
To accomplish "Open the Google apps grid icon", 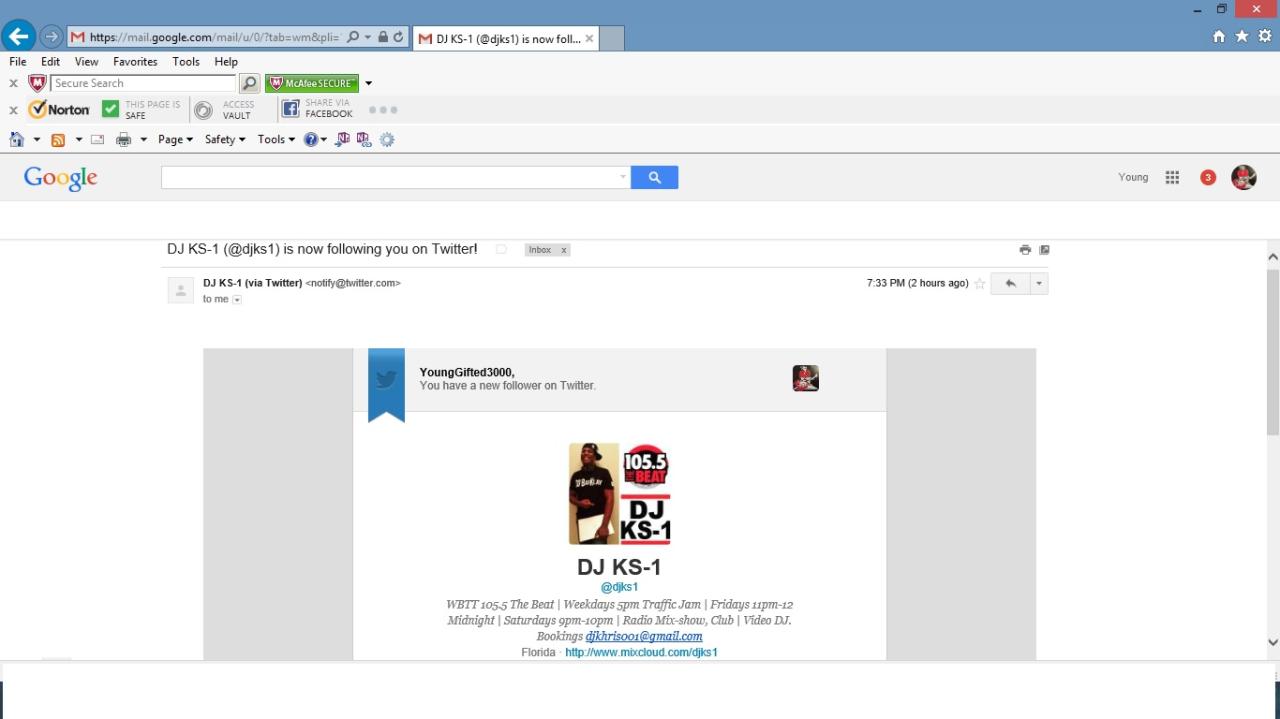I will [x=1172, y=177].
